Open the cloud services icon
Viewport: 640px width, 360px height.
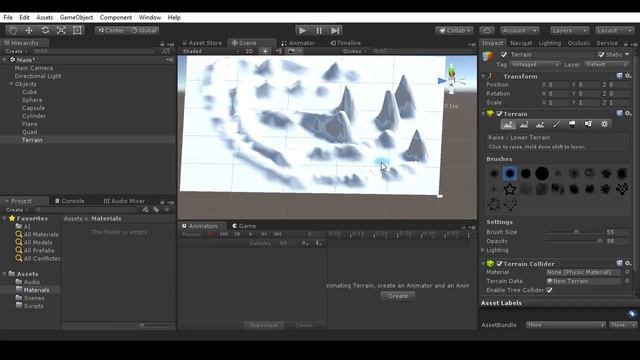[x=487, y=31]
